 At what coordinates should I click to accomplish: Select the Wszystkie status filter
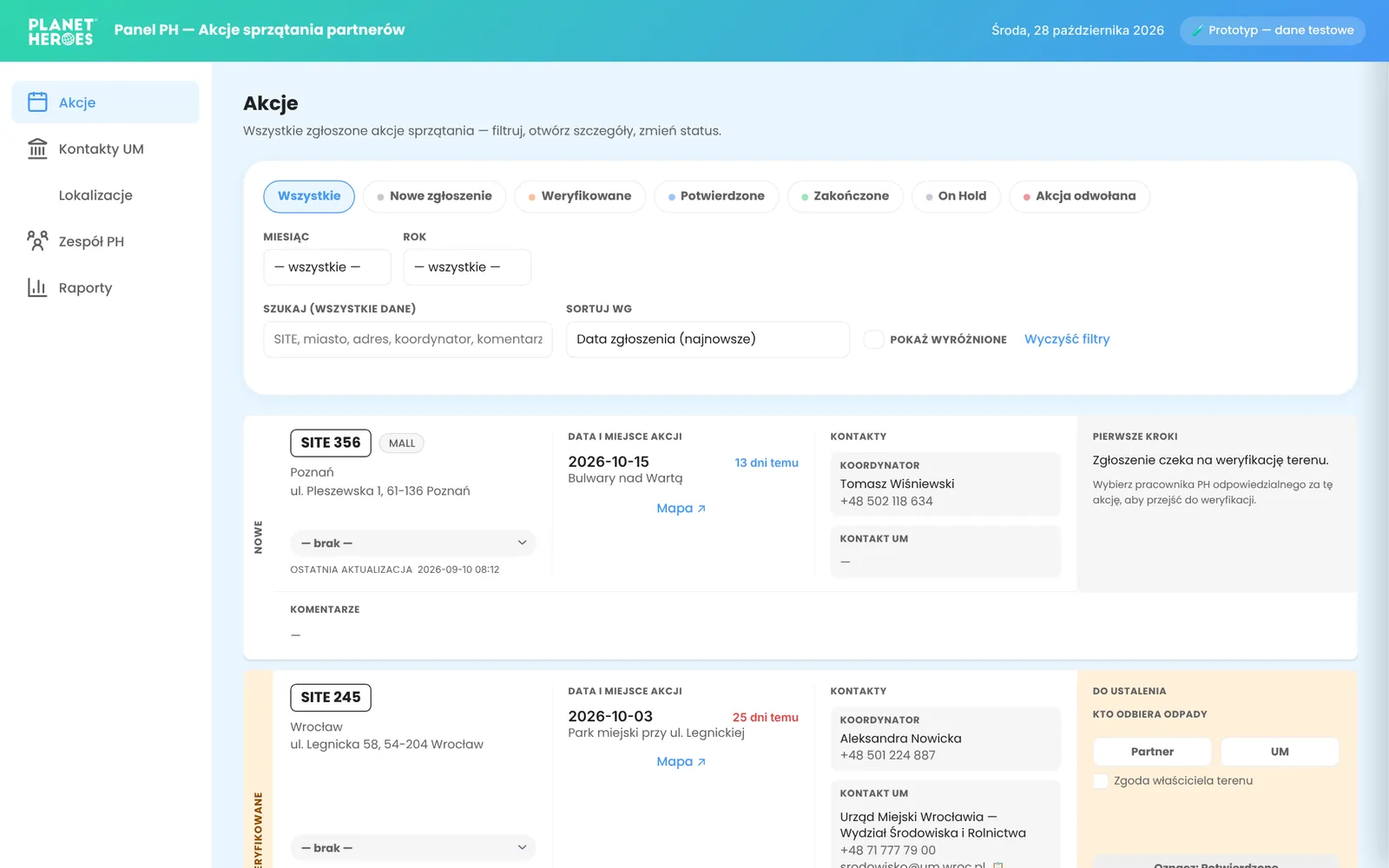309,196
